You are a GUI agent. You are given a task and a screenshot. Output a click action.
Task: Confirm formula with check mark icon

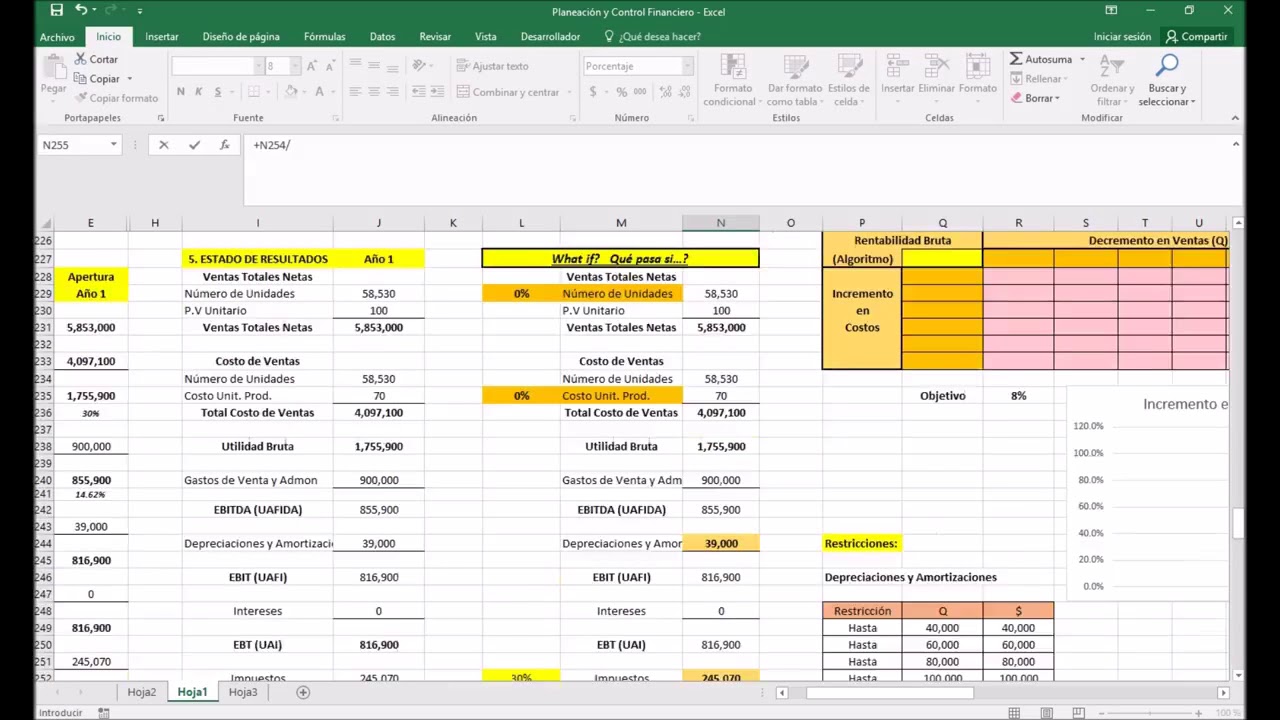pyautogui.click(x=194, y=145)
